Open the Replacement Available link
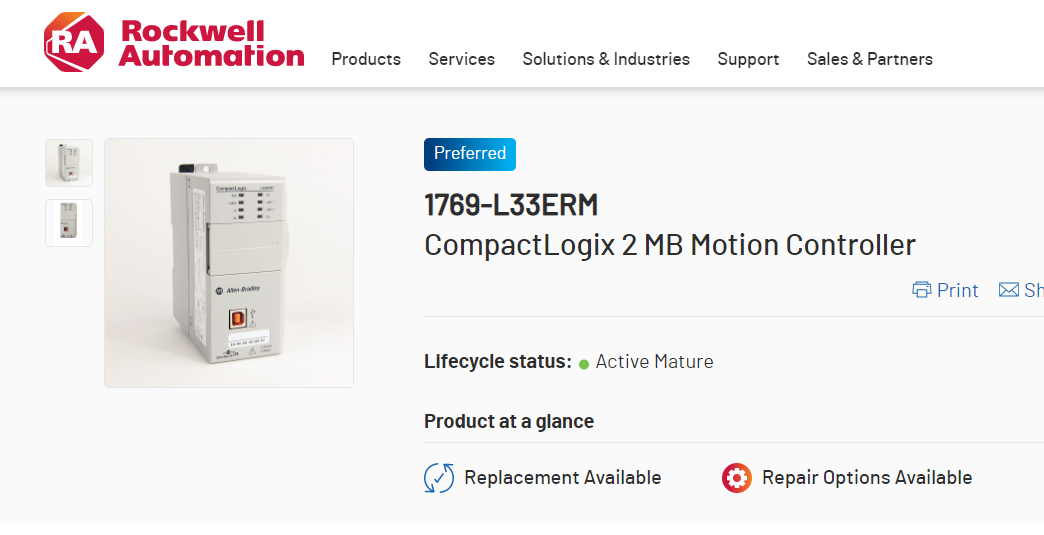Viewport: 1044px width, 535px height. pos(562,478)
